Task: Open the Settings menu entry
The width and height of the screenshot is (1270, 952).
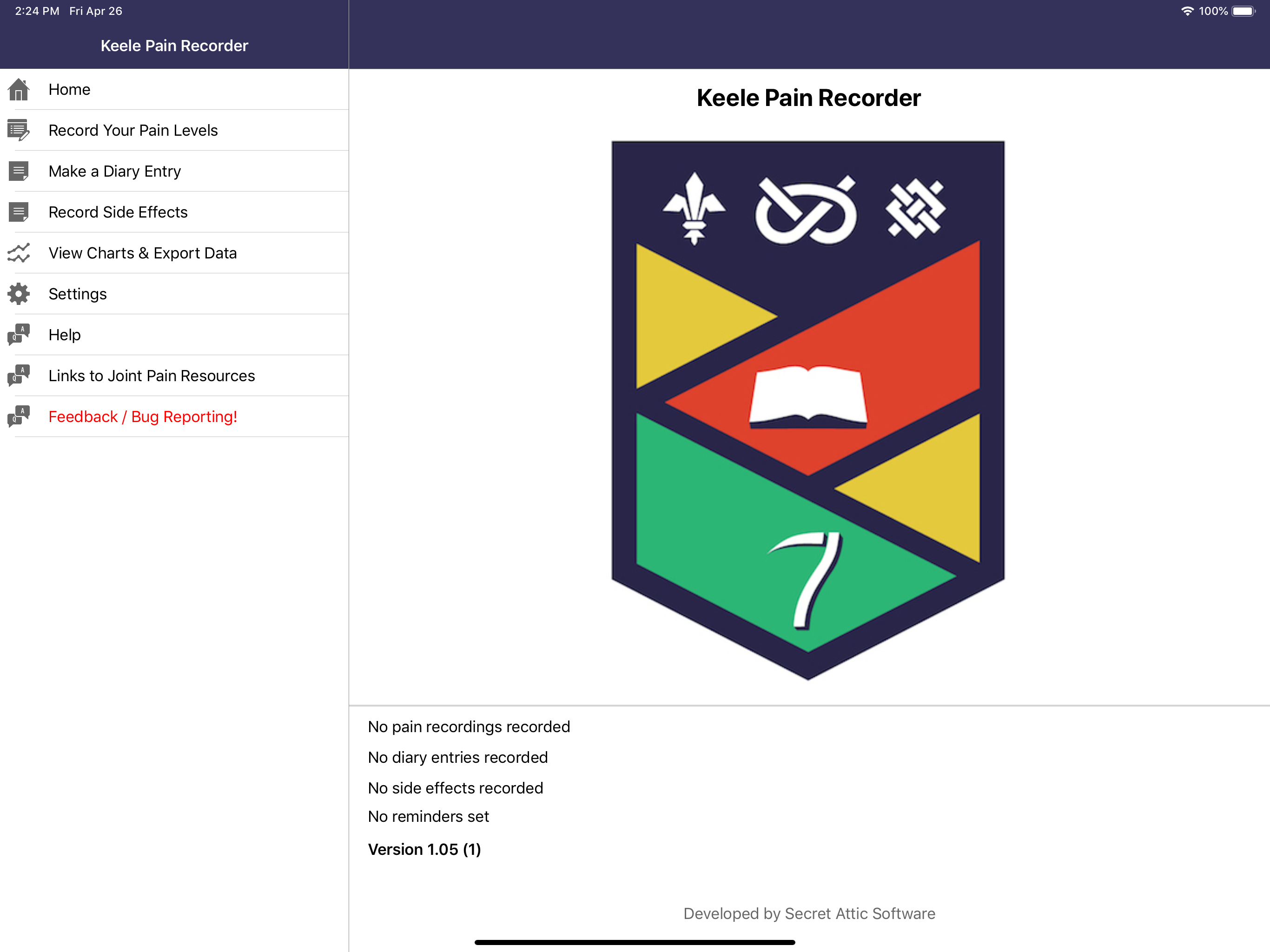Action: (174, 293)
